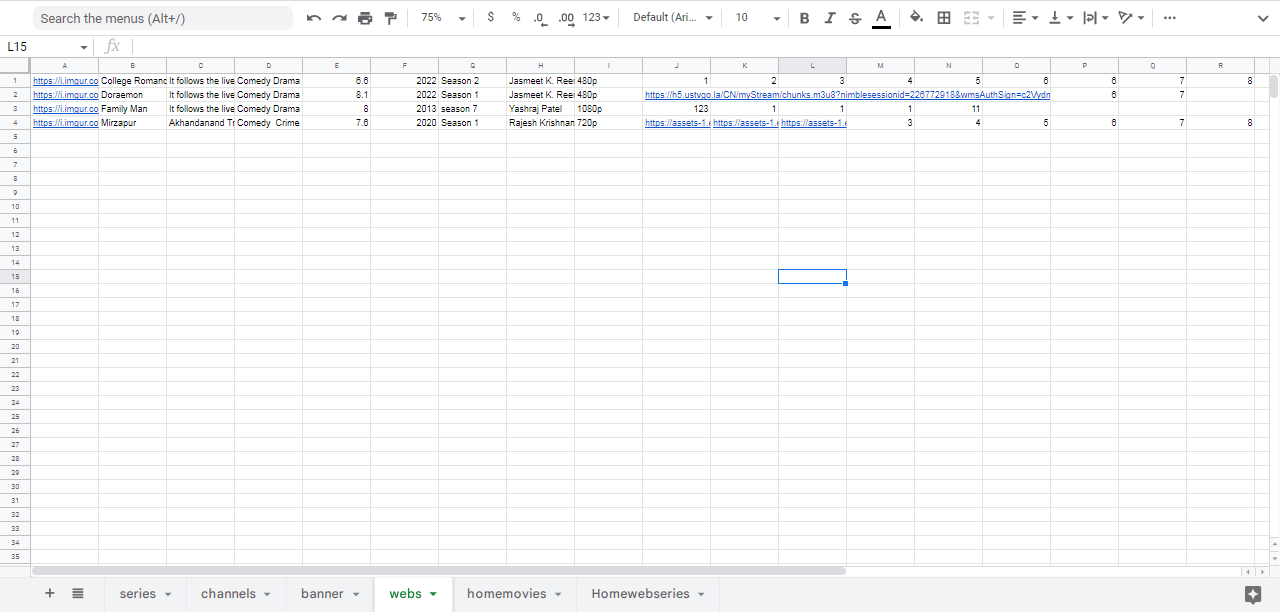Click the add new sheet plus button

[50, 594]
